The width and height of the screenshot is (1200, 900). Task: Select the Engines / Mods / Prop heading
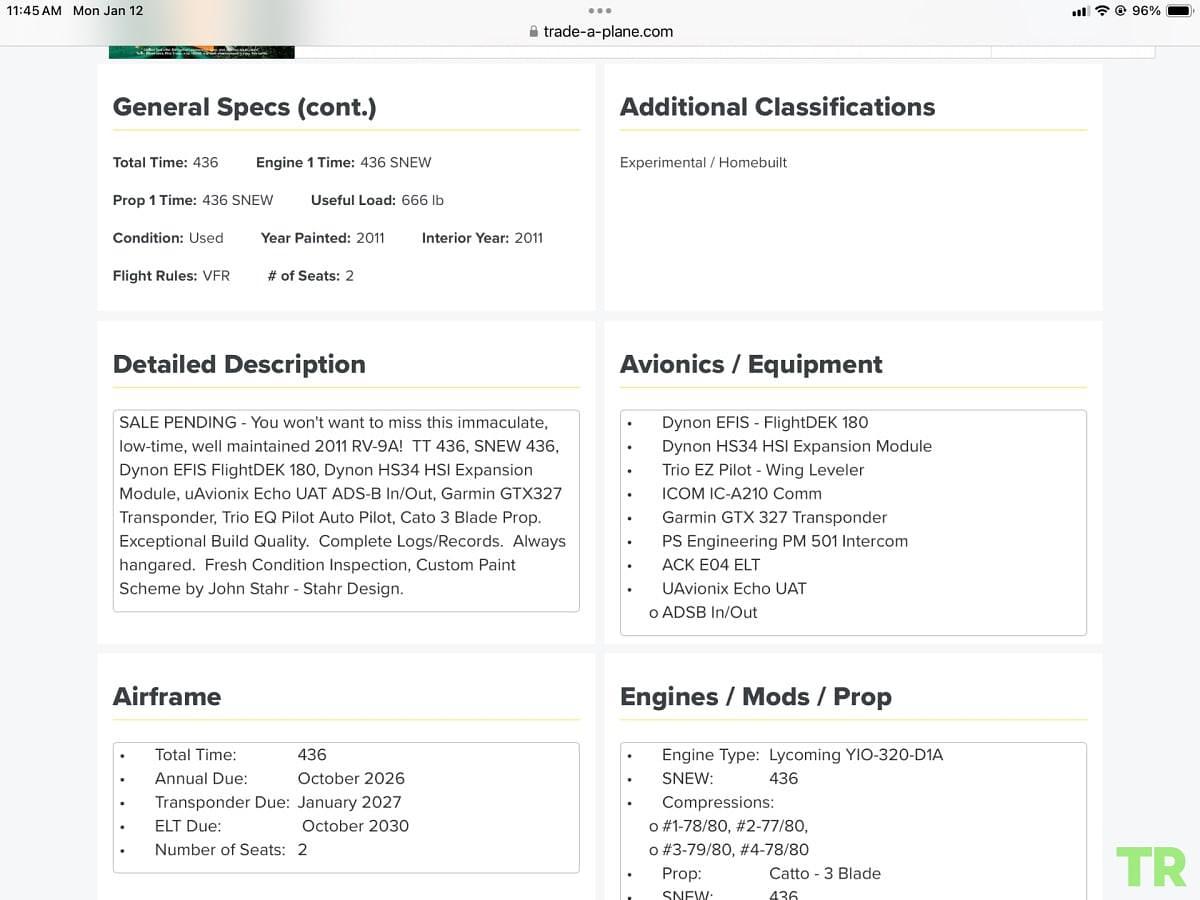(756, 696)
